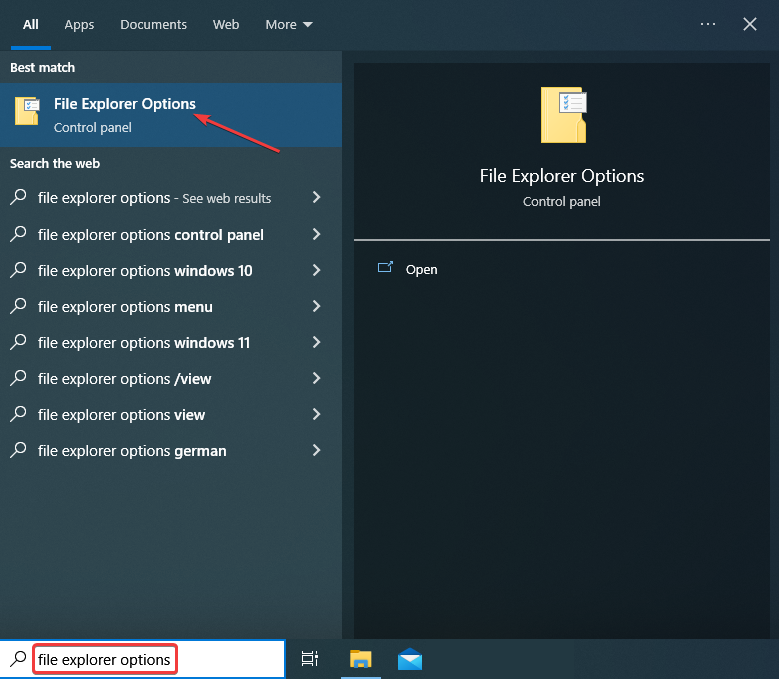
Task: Open File Explorer Options best match result
Action: point(125,114)
